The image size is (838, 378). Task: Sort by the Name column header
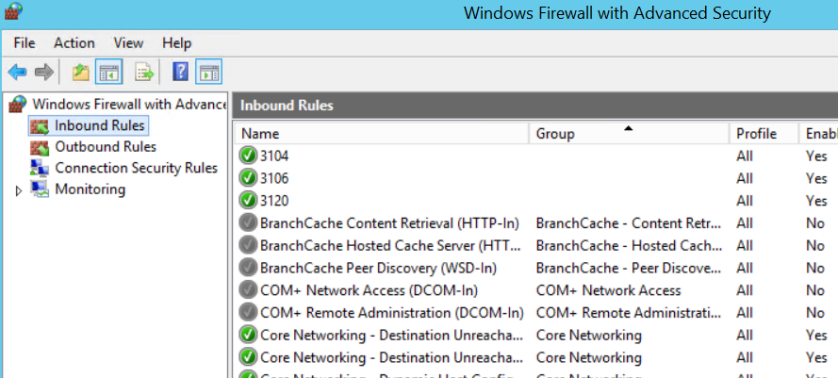tap(381, 133)
